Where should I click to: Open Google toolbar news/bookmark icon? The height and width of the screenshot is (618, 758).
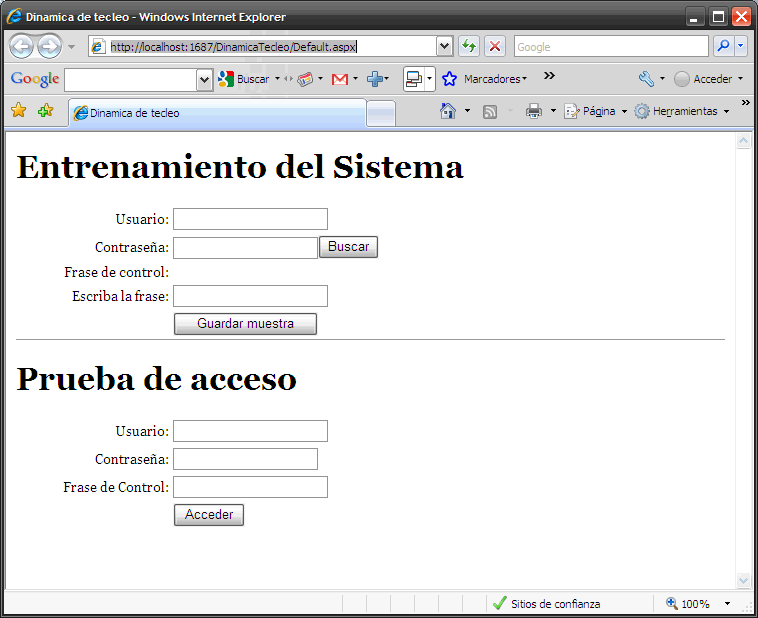tap(305, 79)
